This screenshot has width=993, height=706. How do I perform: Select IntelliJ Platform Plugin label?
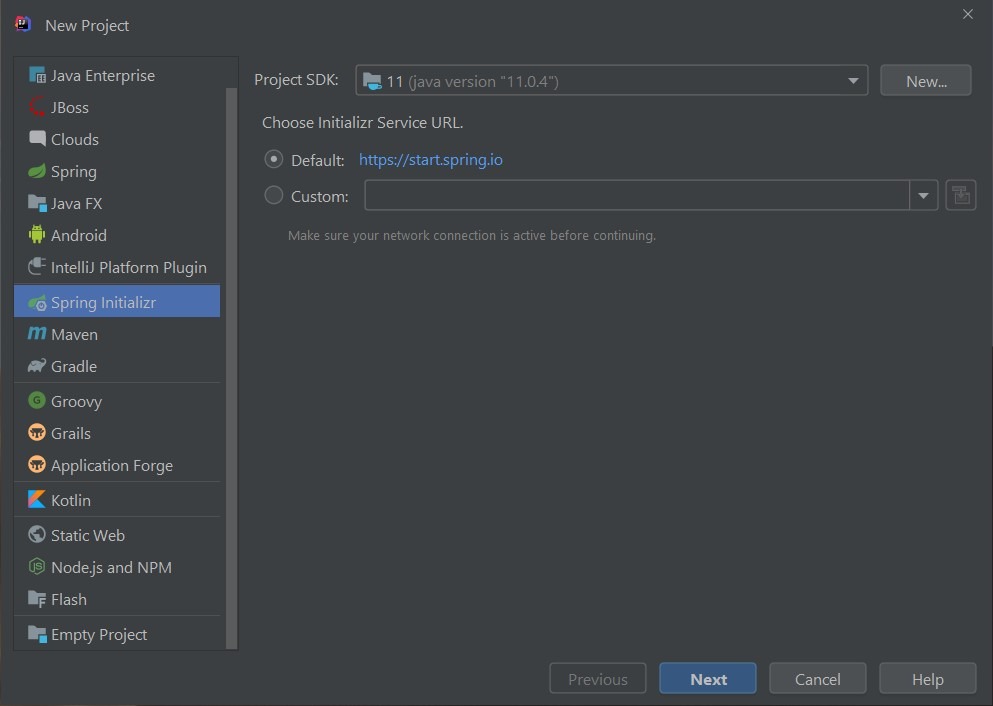129,267
